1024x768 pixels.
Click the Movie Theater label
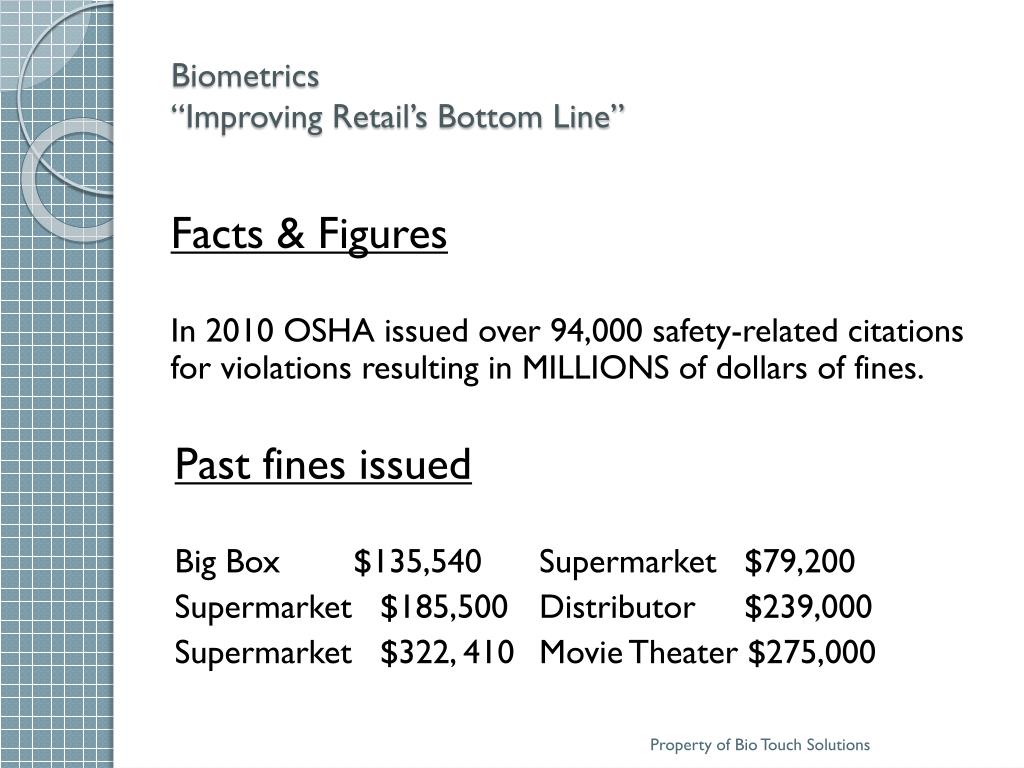point(638,653)
